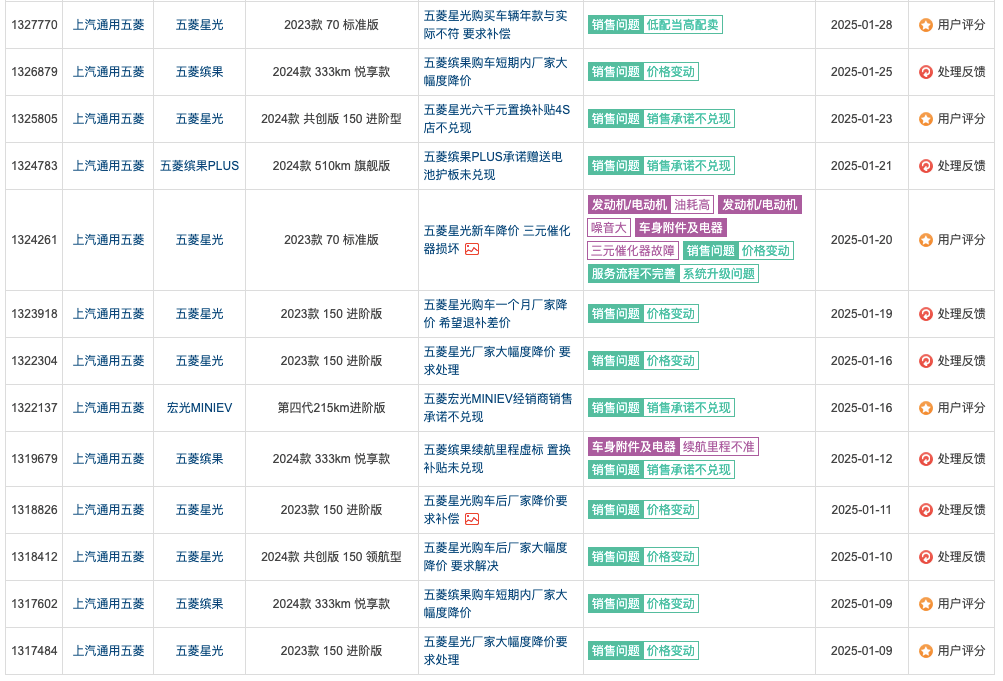Click user rating icon for complaint 1322137
This screenshot has height=681, width=1003.
point(925,408)
